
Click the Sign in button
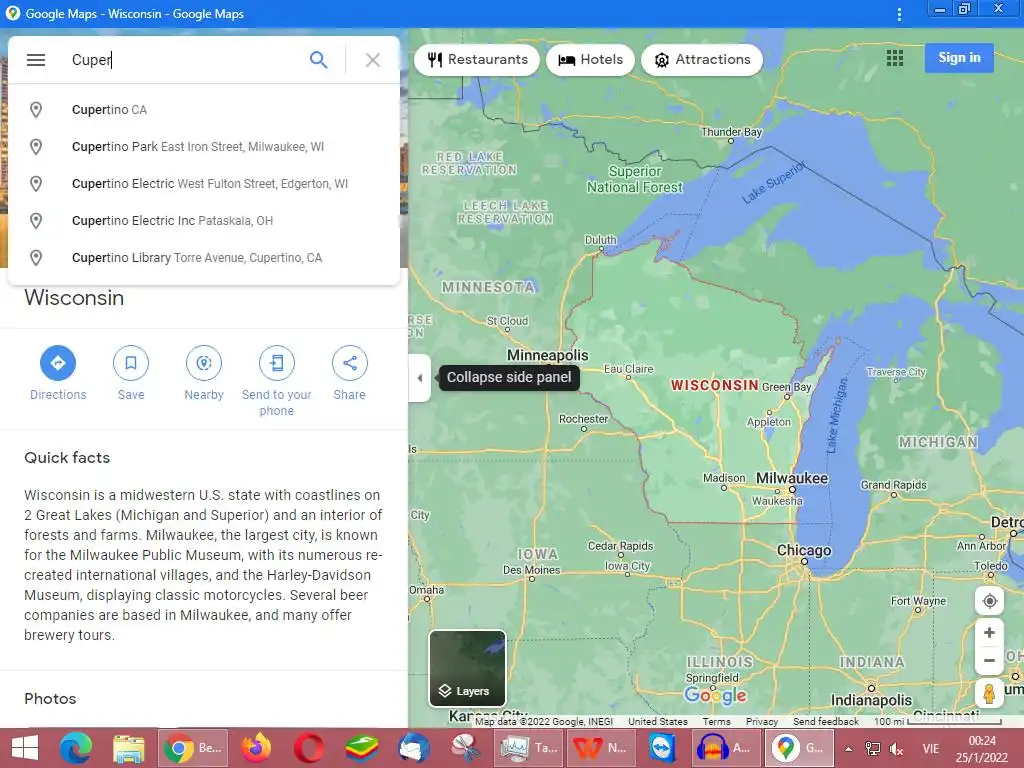959,57
